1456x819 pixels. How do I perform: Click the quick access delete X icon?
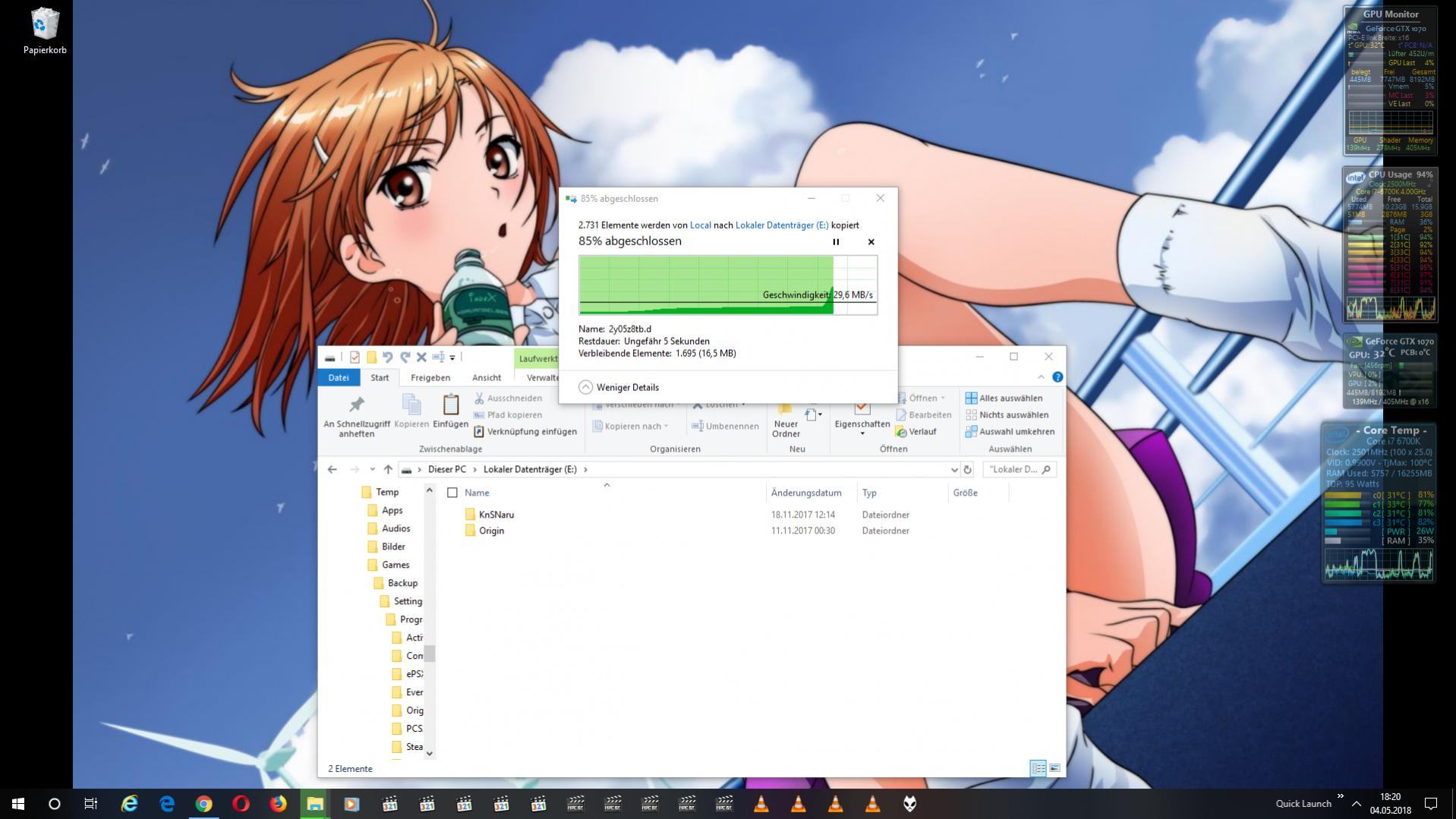421,357
